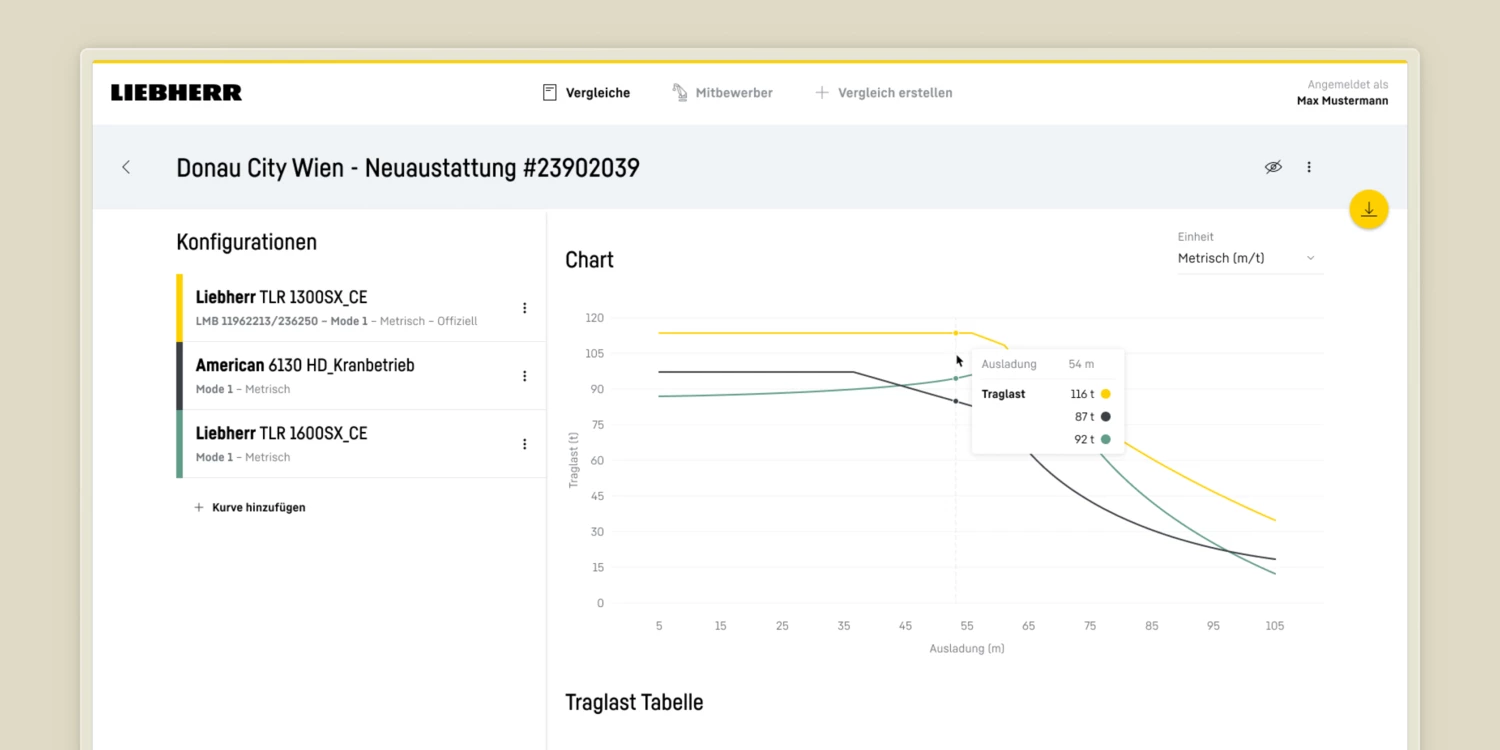1500x750 pixels.
Task: Click the yellow dot in chart tooltip
Action: (1105, 394)
